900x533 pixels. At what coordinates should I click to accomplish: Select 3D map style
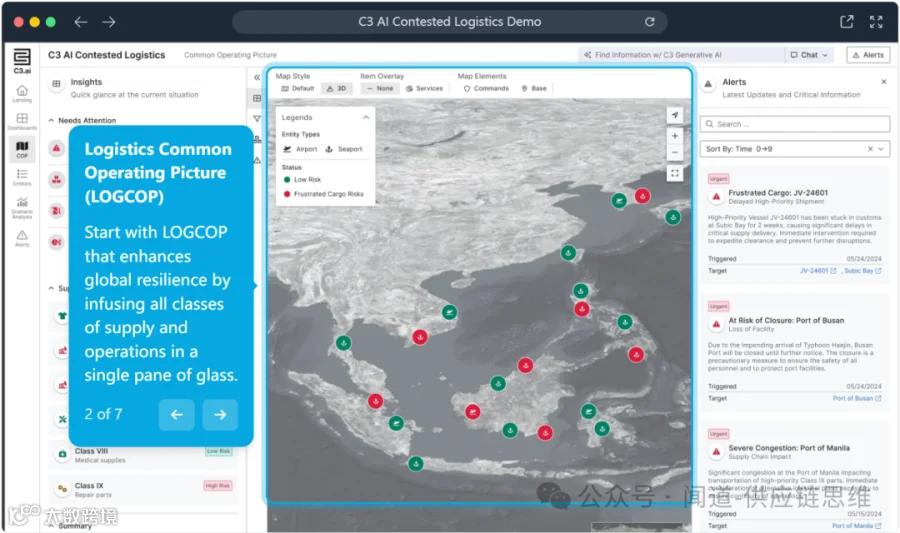point(336,88)
